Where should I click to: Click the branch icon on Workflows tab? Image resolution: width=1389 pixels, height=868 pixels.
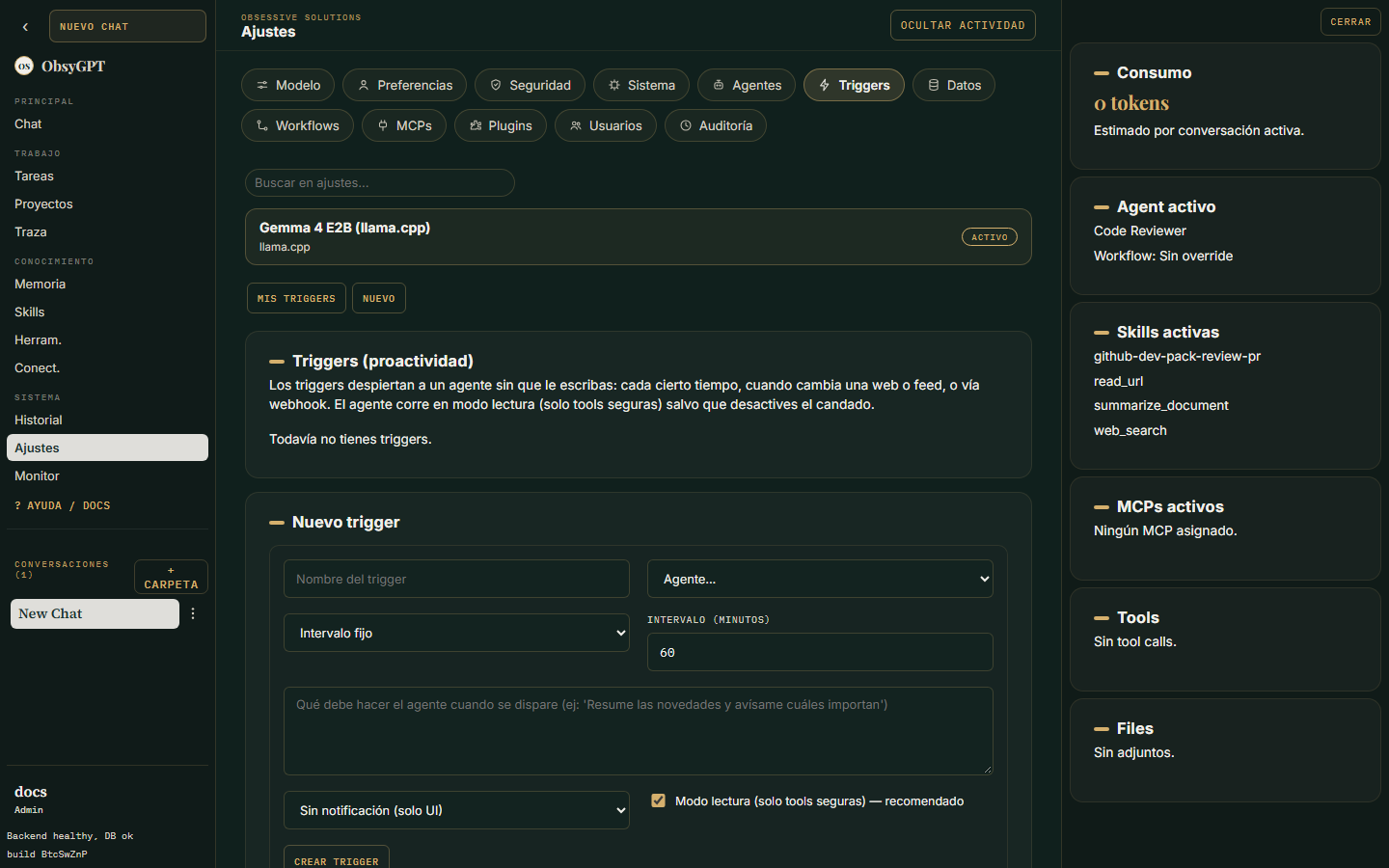262,125
